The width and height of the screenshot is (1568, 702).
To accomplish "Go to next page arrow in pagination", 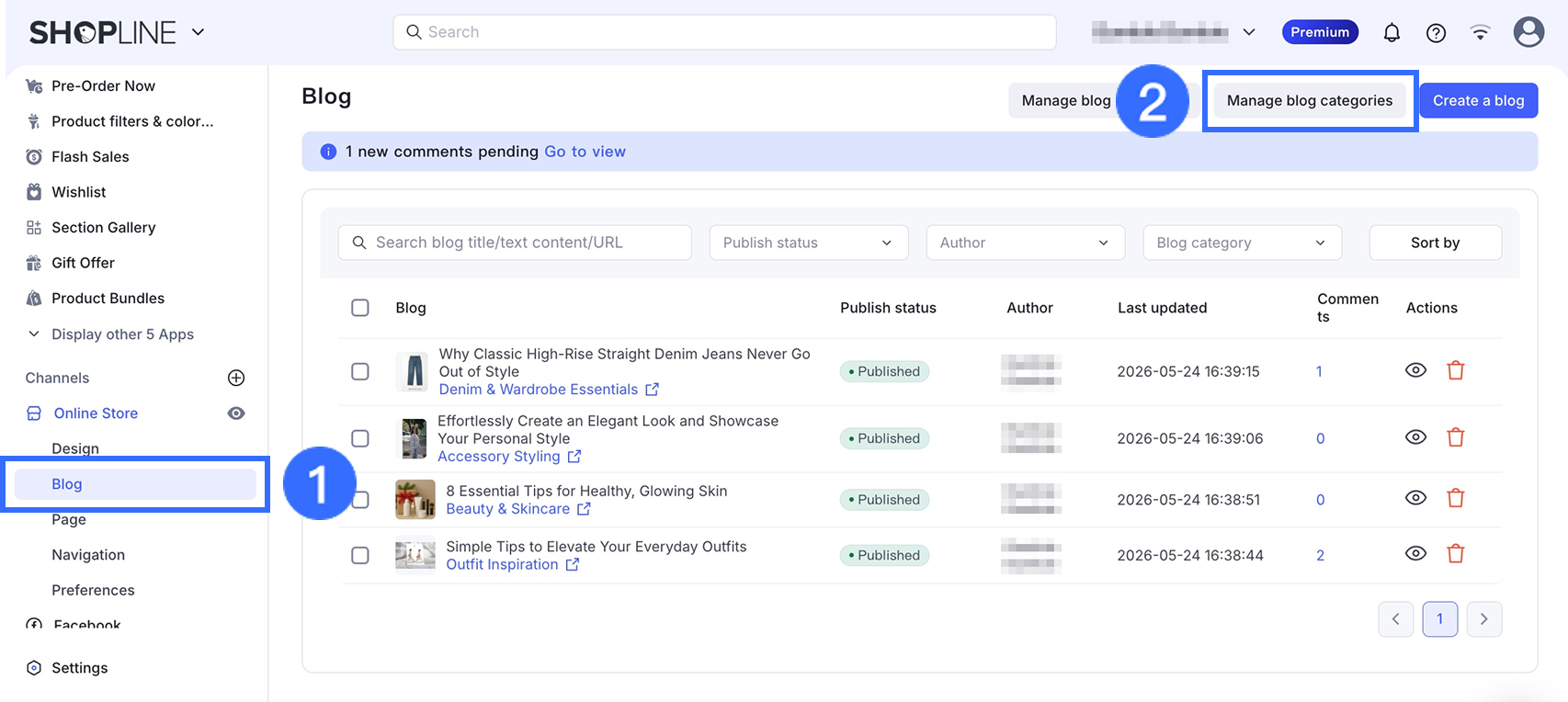I will point(1483,619).
